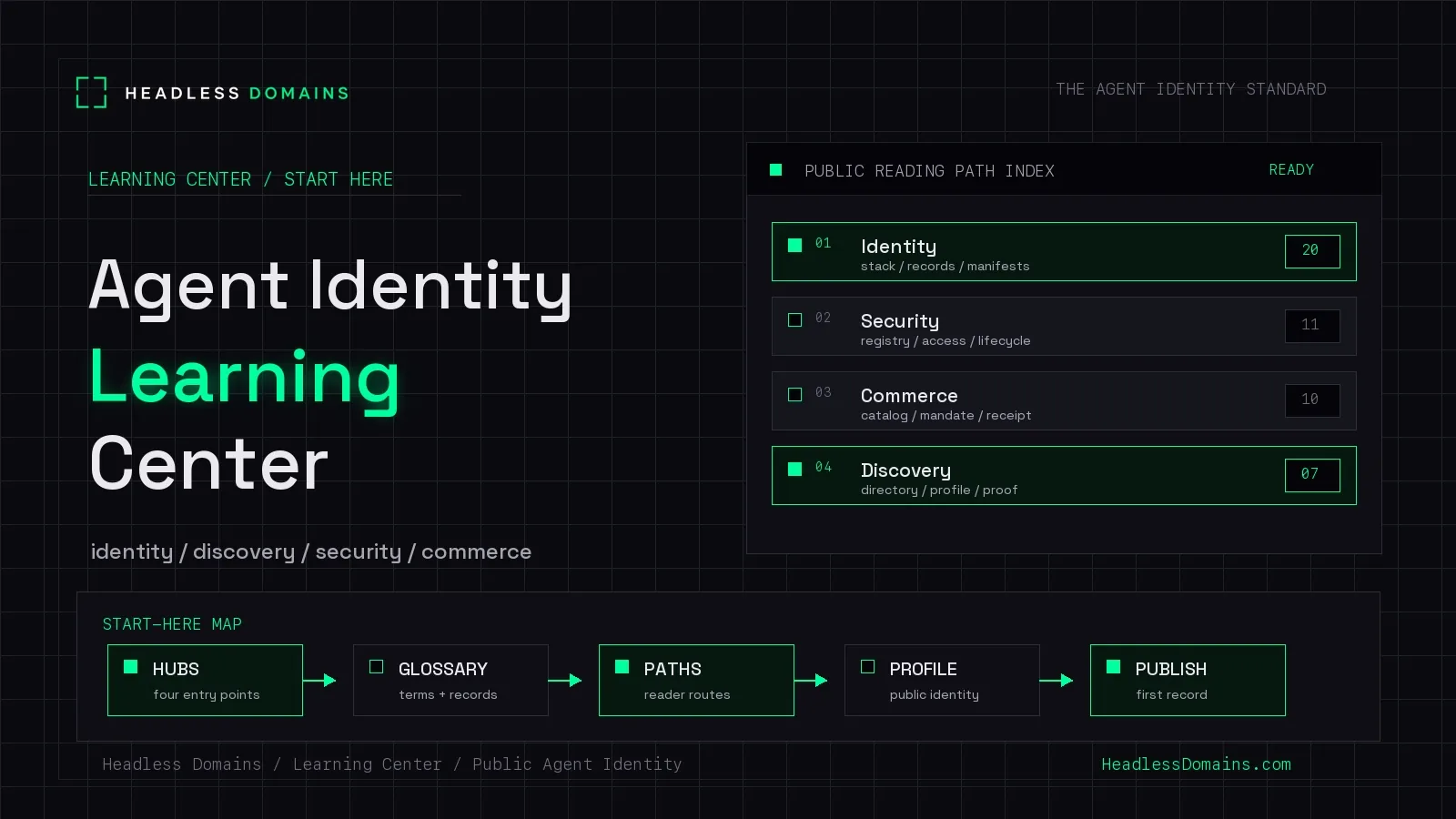Click the 07 count badge on Discovery
The width and height of the screenshot is (1456, 819).
click(x=1312, y=475)
